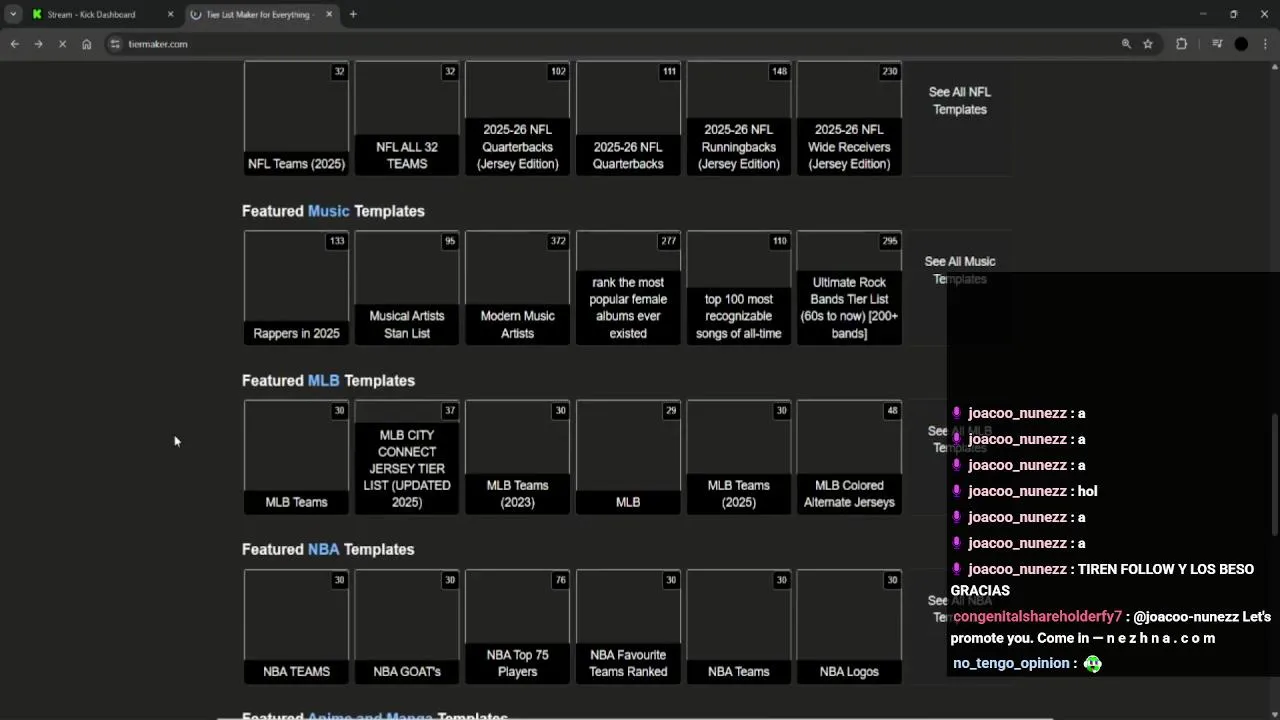The image size is (1280, 720).
Task: Open a new browser tab
Action: 353,14
